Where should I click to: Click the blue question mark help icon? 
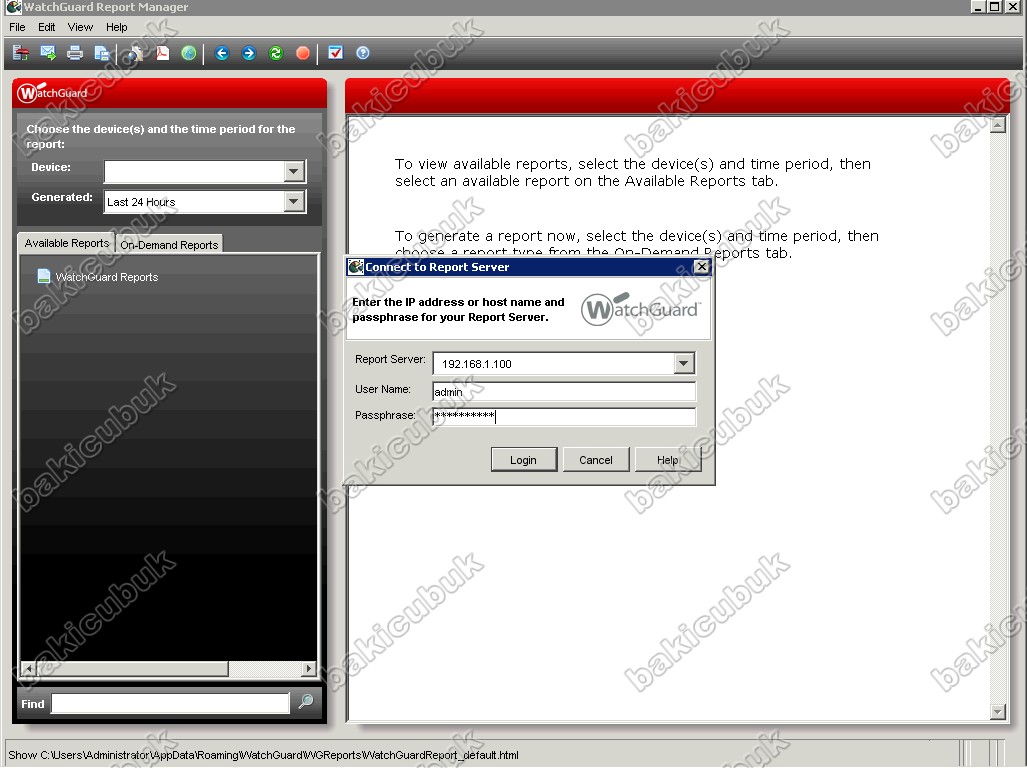(x=363, y=53)
